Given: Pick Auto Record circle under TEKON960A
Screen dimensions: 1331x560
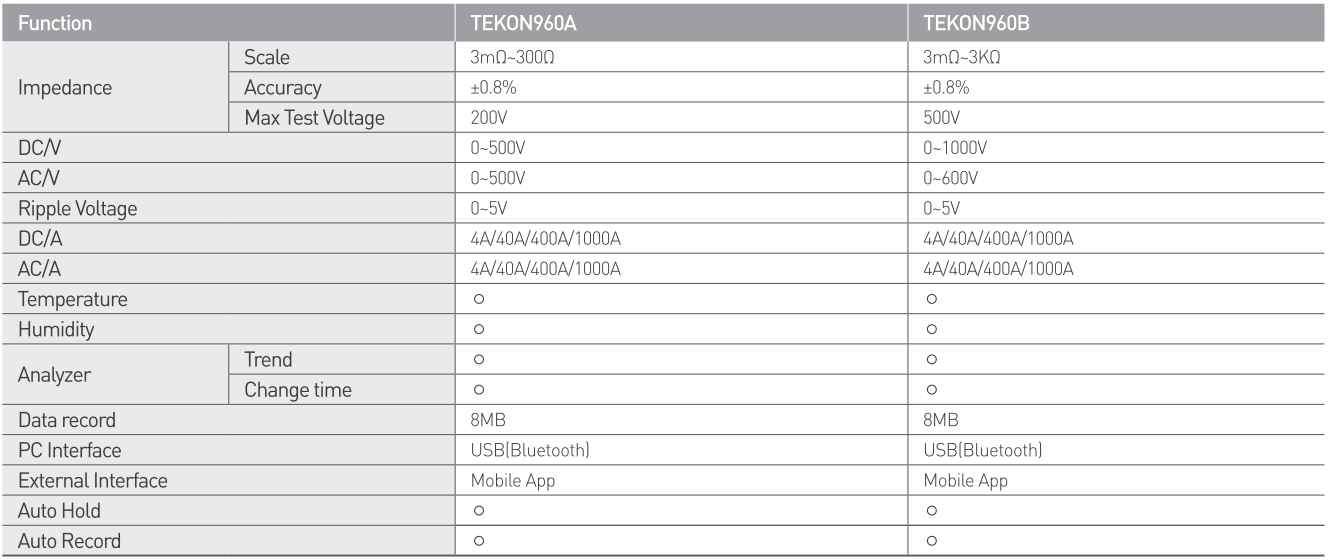Looking at the screenshot, I should tap(478, 541).
